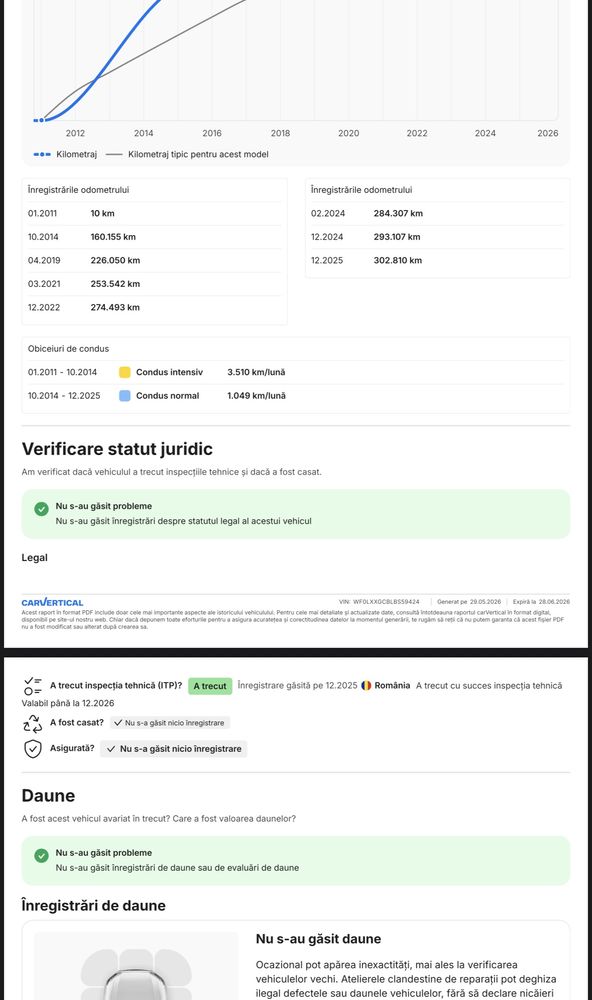Screen dimensions: 592x1000
Task: Click the carVertical logo in the footer
Action: click(52, 602)
